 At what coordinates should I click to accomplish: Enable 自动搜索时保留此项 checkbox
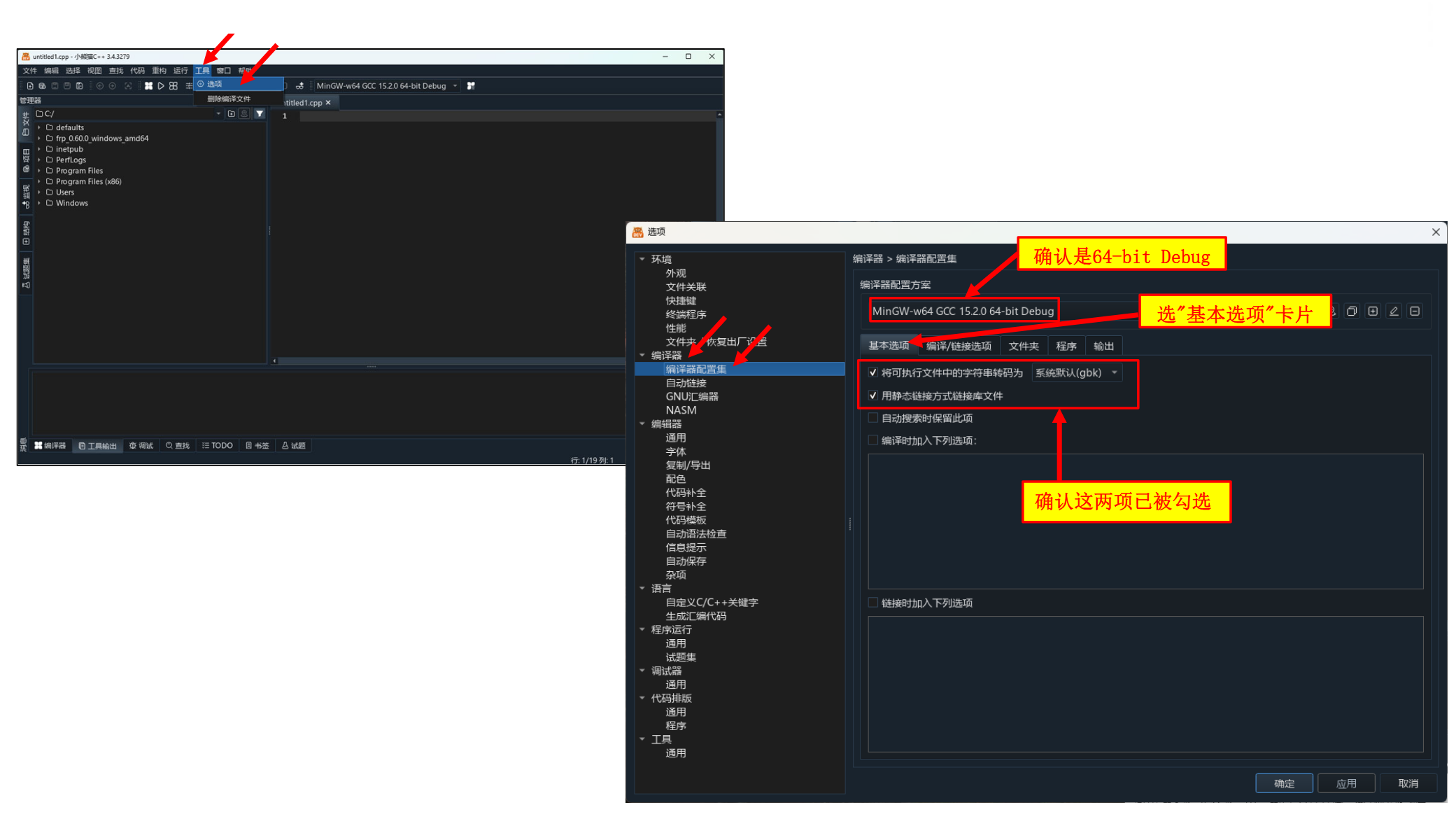pos(873,418)
